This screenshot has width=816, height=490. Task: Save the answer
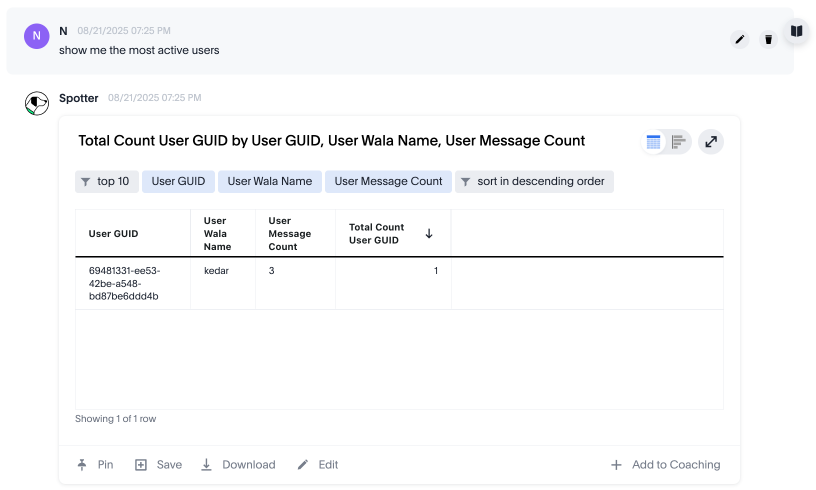tap(159, 465)
